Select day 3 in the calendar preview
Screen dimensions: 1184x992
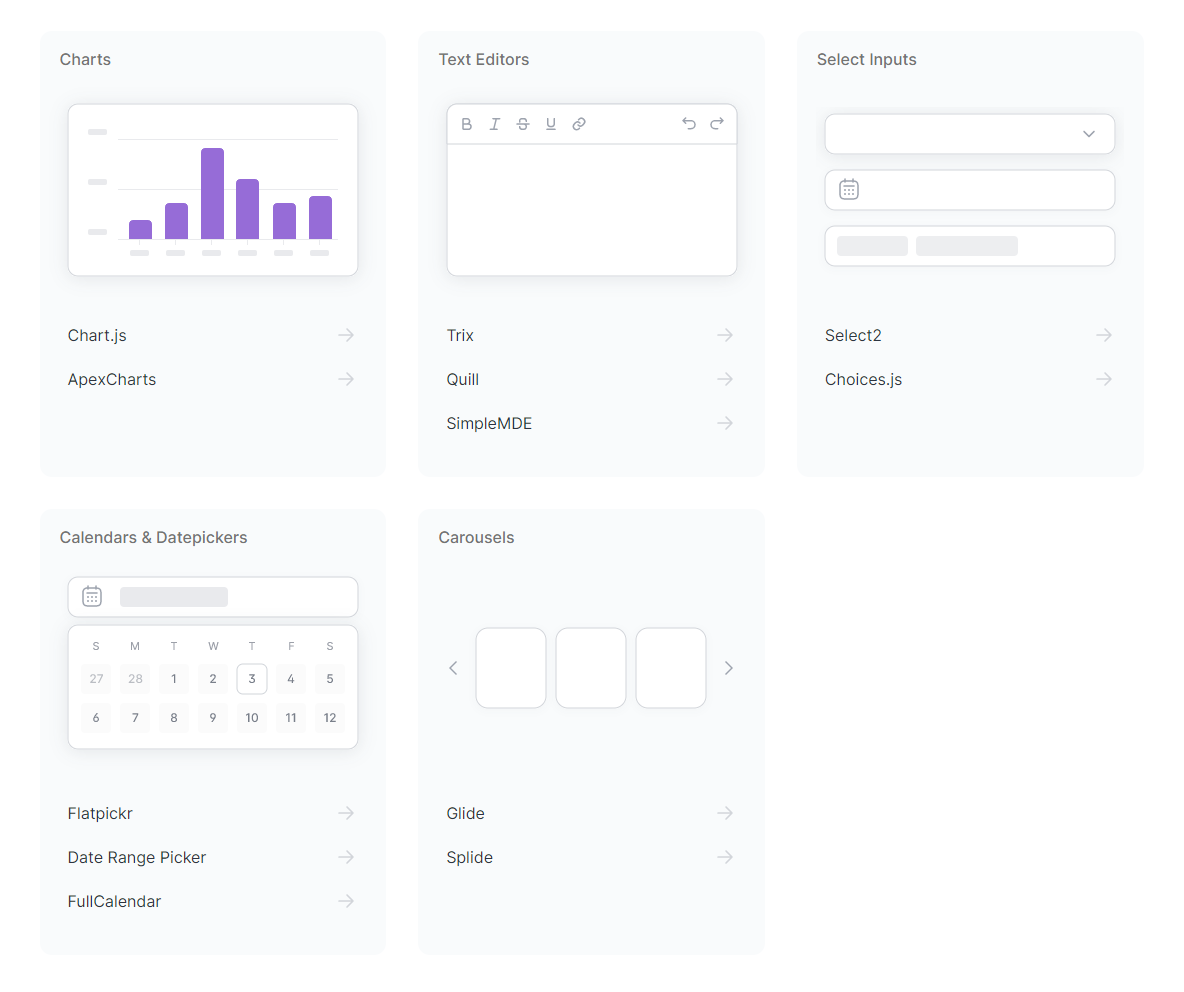point(252,679)
